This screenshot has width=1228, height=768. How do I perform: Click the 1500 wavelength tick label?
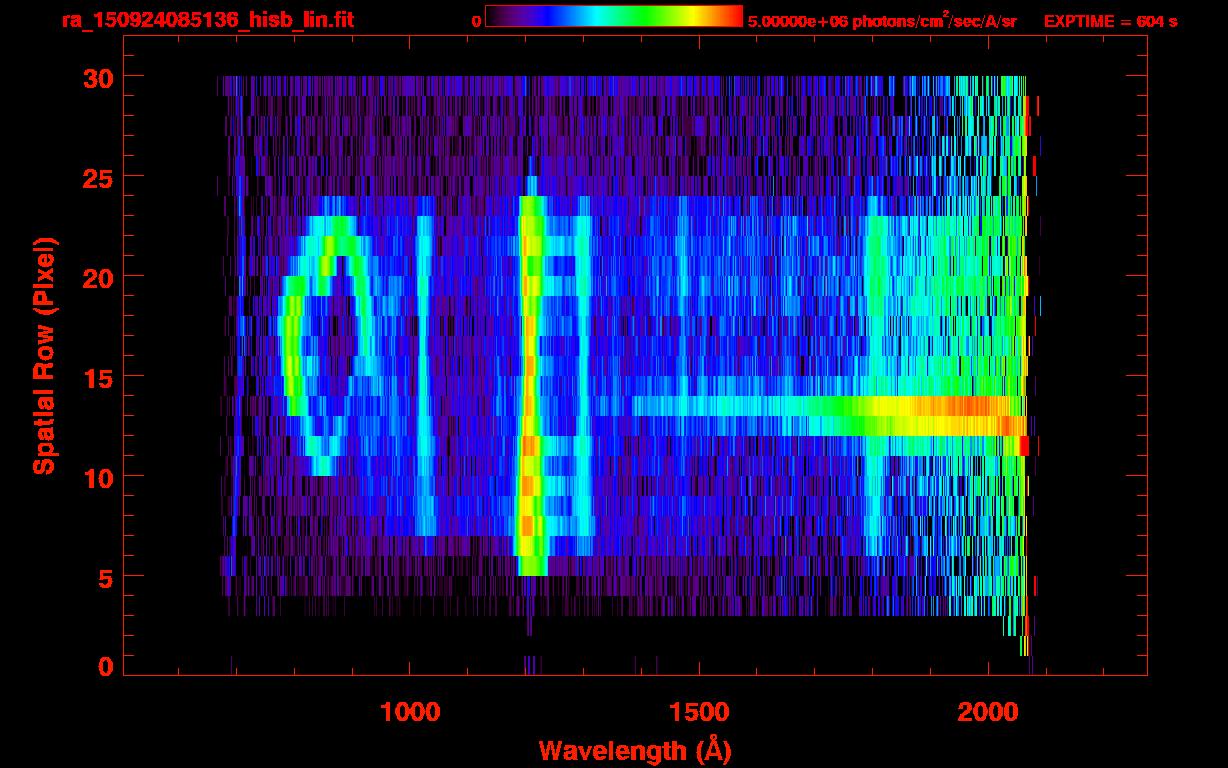699,712
